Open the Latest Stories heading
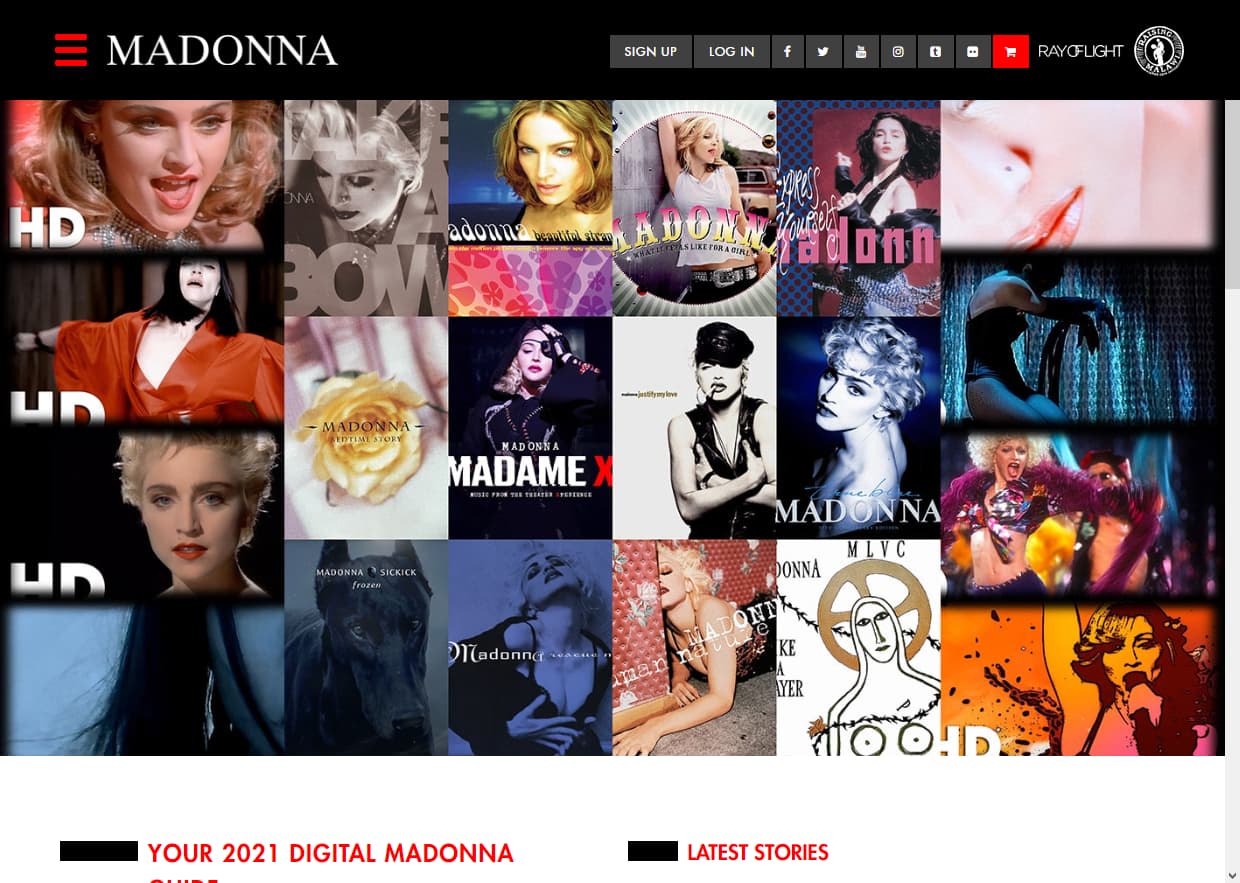1240x883 pixels. (x=757, y=853)
